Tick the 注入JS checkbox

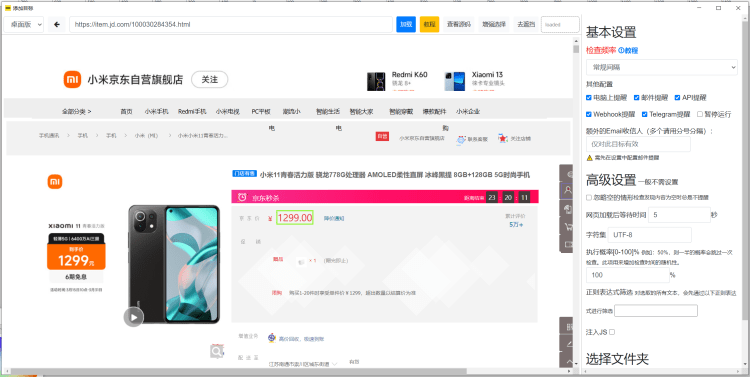(612, 332)
